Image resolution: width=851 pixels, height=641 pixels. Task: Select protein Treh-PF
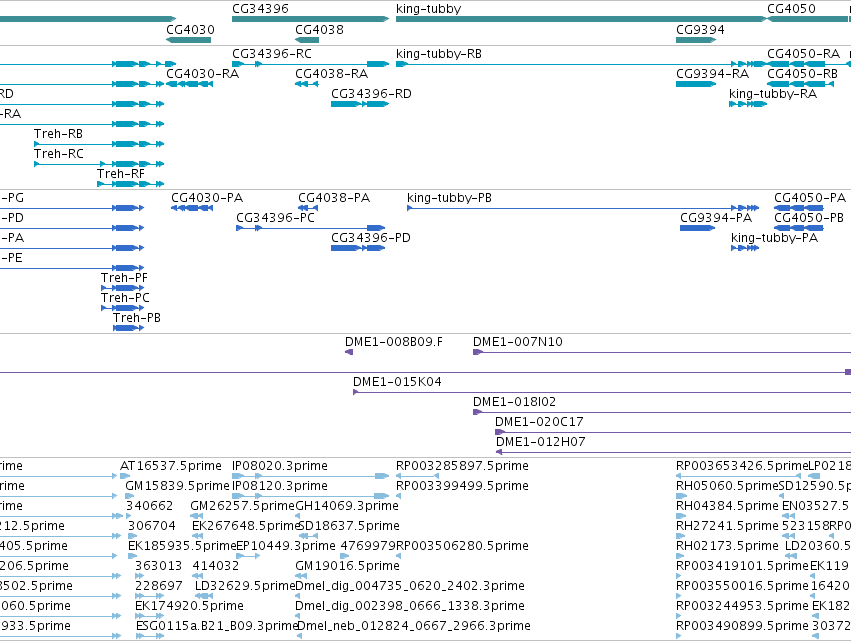(123, 288)
